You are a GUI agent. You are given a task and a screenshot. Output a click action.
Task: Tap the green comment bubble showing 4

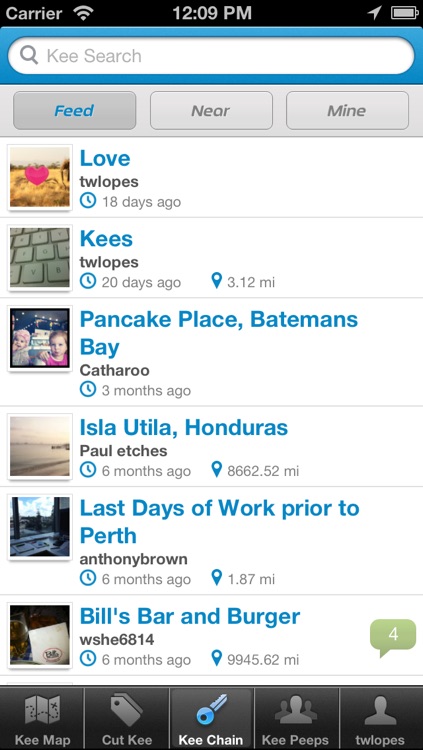(x=393, y=638)
